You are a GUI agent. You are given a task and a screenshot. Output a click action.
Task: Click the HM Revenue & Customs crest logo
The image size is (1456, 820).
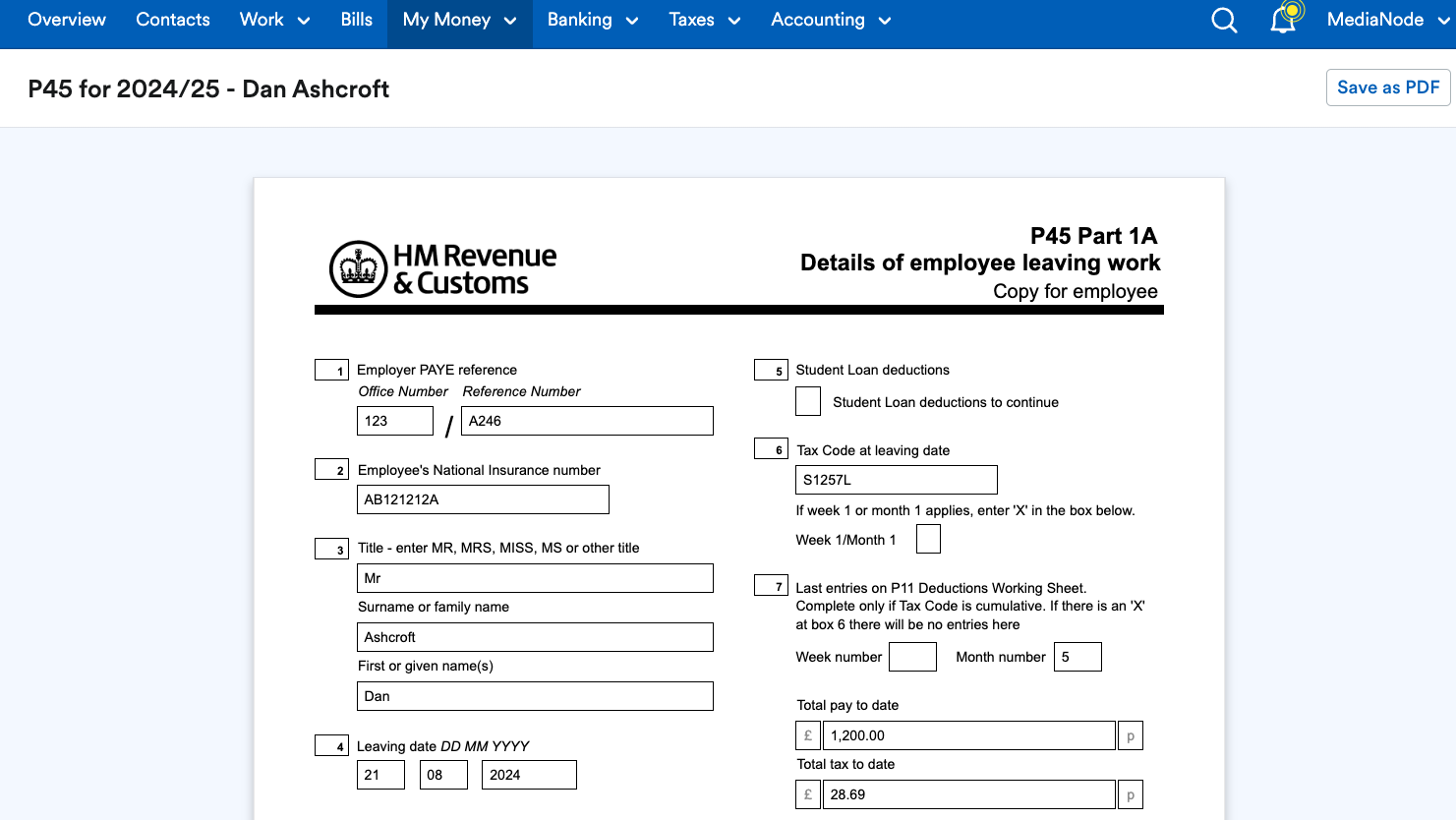(x=358, y=268)
